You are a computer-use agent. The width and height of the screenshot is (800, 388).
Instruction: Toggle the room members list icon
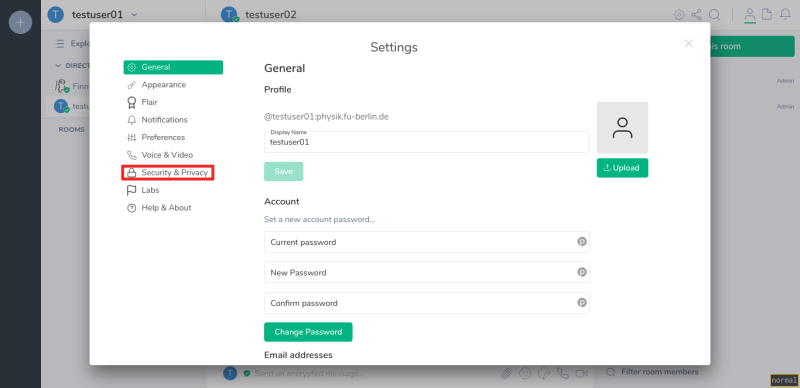(749, 15)
